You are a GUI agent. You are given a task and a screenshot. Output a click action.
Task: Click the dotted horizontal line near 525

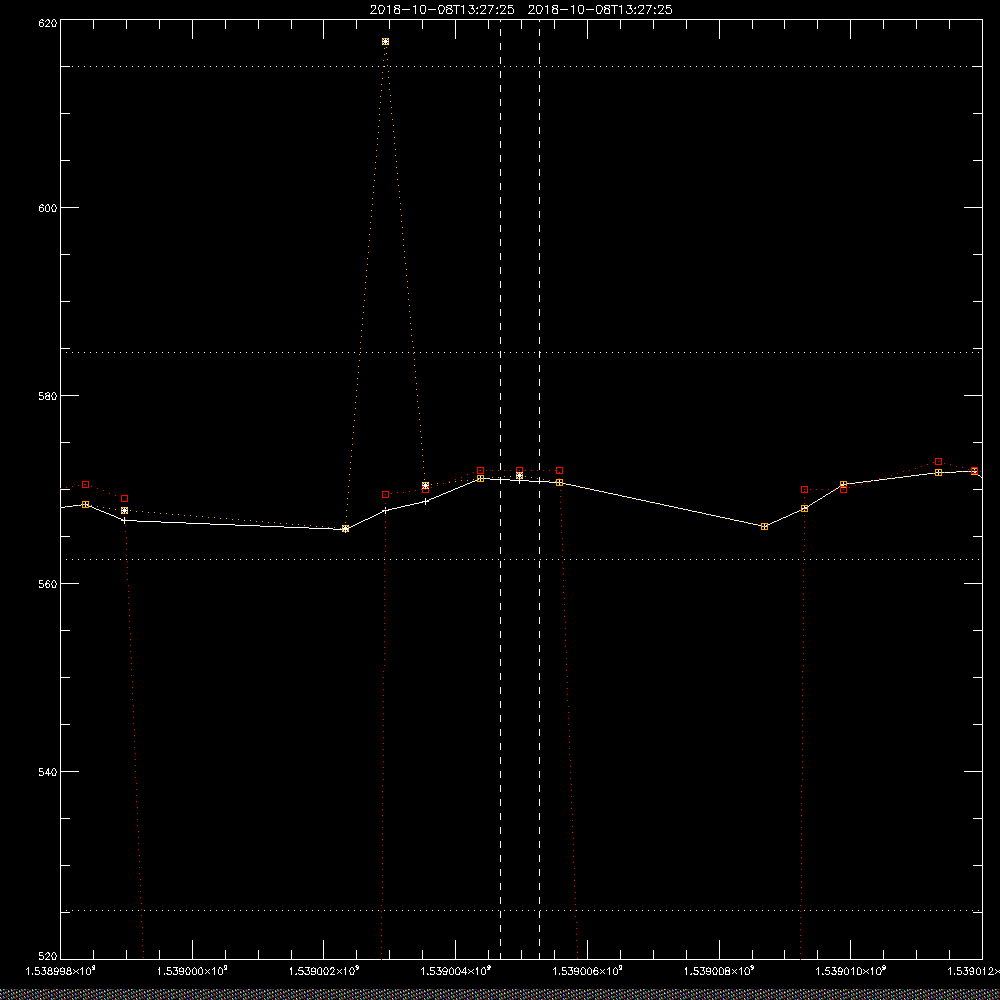tap(521, 911)
